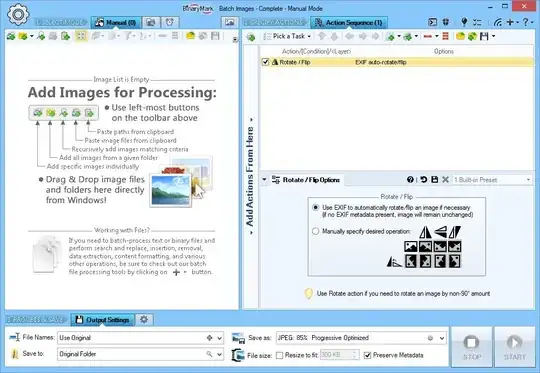Select Use EXIF to automatically rotate radio button
This screenshot has height=373, width=540.
[x=315, y=208]
